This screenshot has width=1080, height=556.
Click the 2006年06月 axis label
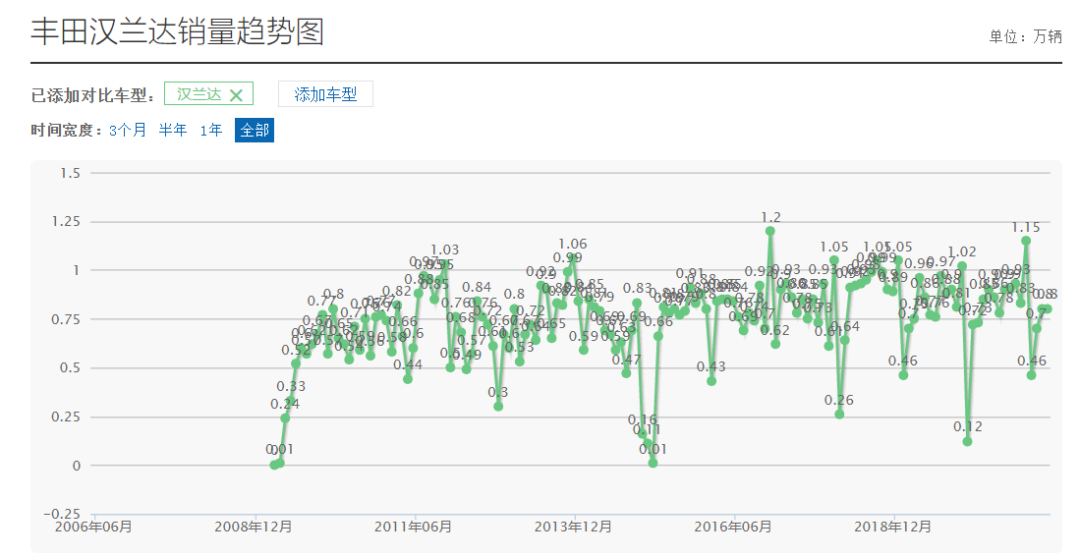coord(94,527)
